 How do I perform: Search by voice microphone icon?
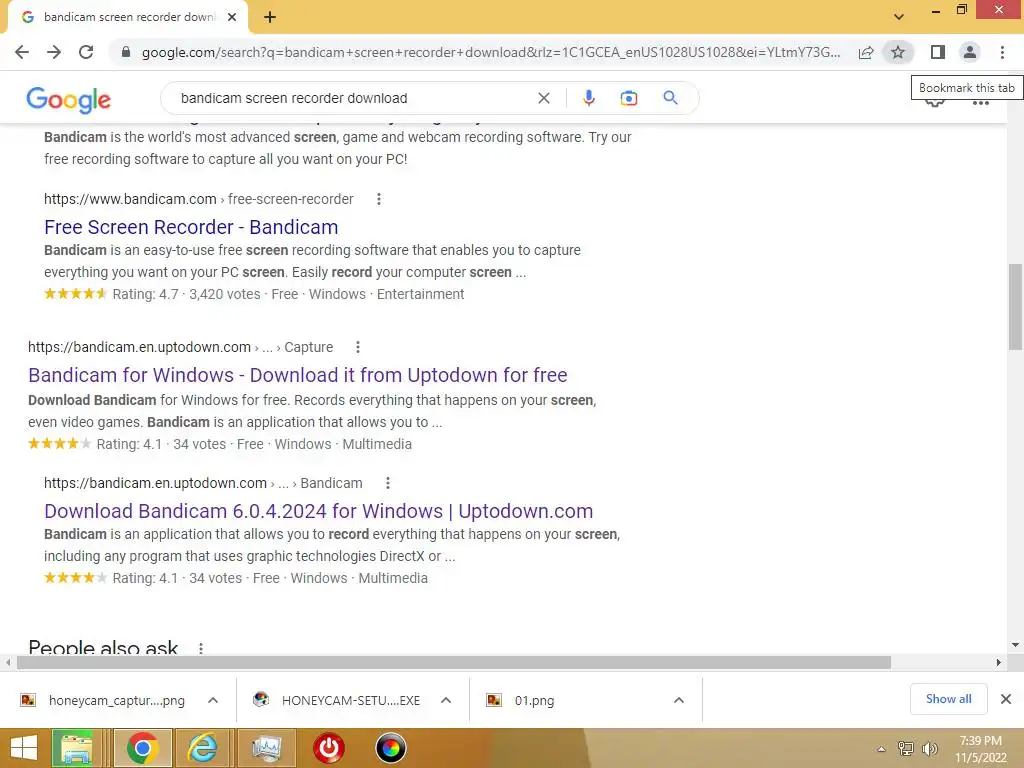(x=588, y=98)
